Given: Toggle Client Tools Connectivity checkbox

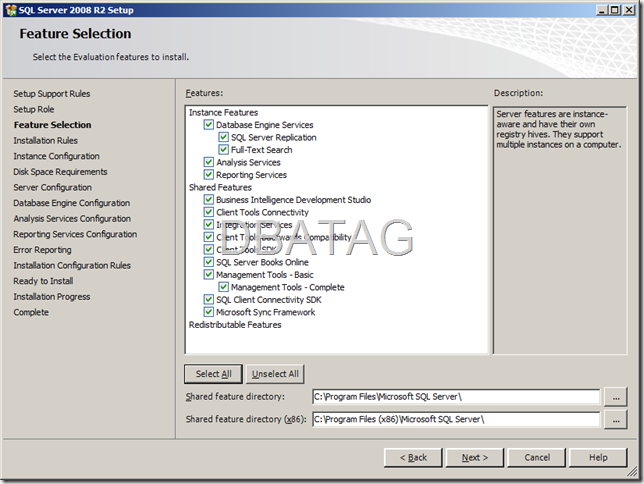Looking at the screenshot, I should coord(209,212).
